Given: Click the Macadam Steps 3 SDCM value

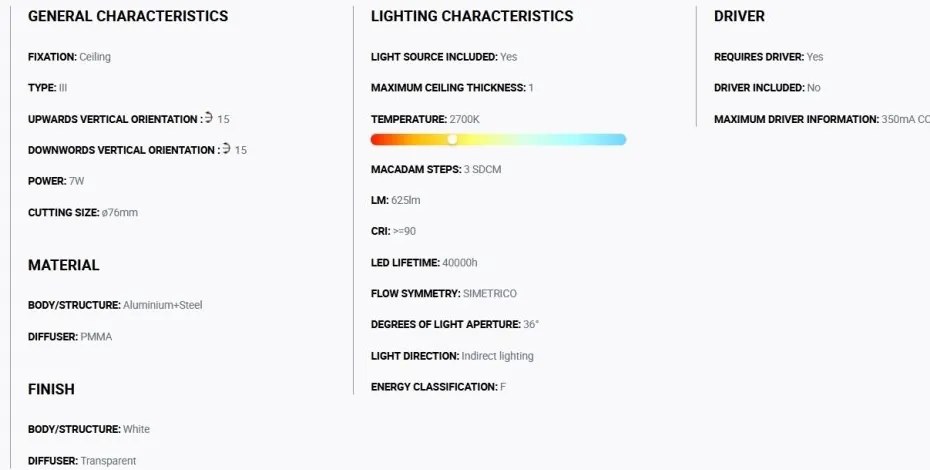Looking at the screenshot, I should [482, 169].
